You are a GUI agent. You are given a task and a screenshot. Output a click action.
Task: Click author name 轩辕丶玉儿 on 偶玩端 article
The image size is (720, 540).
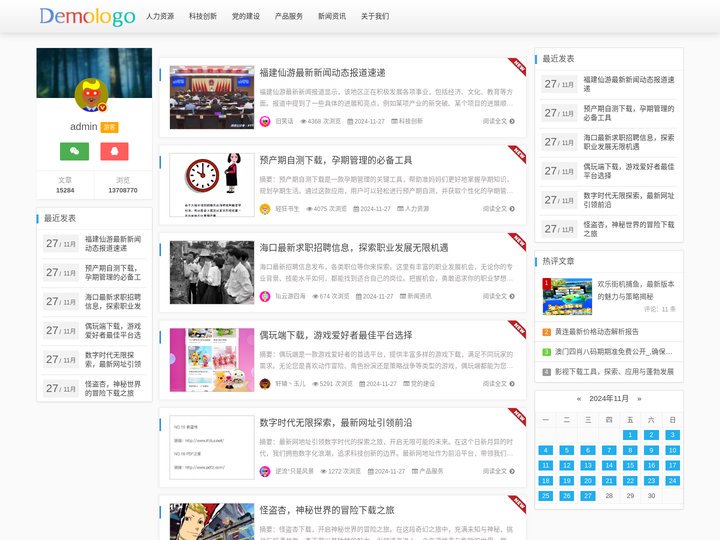pos(290,384)
